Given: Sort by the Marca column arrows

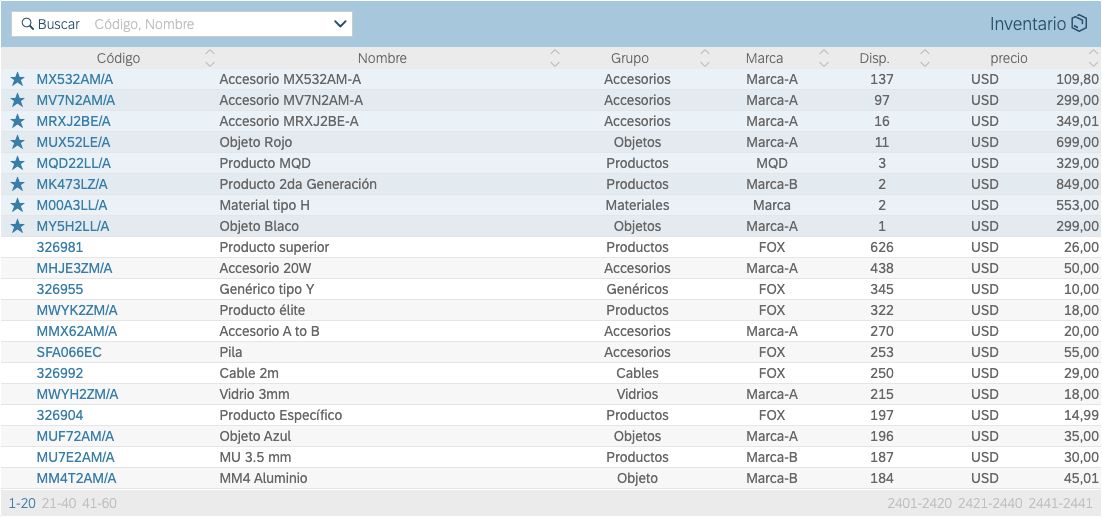Looking at the screenshot, I should pyautogui.click(x=824, y=58).
